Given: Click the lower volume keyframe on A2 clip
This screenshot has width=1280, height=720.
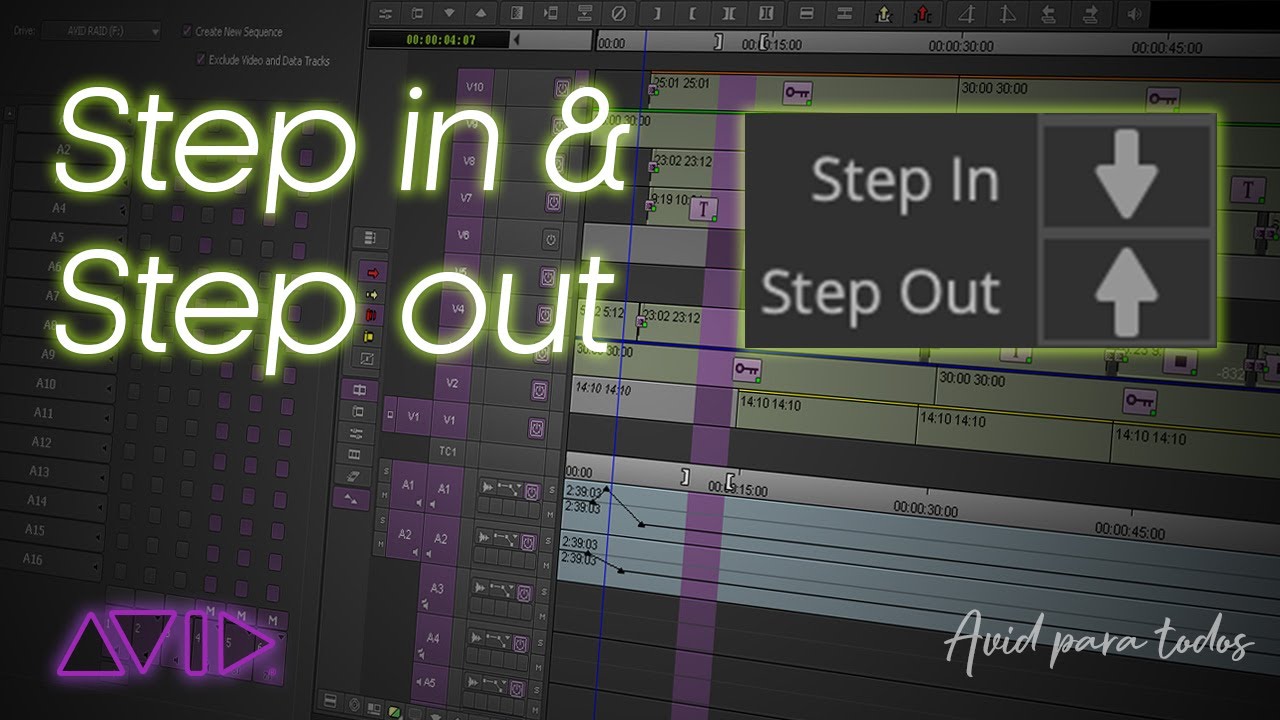Looking at the screenshot, I should (x=621, y=570).
